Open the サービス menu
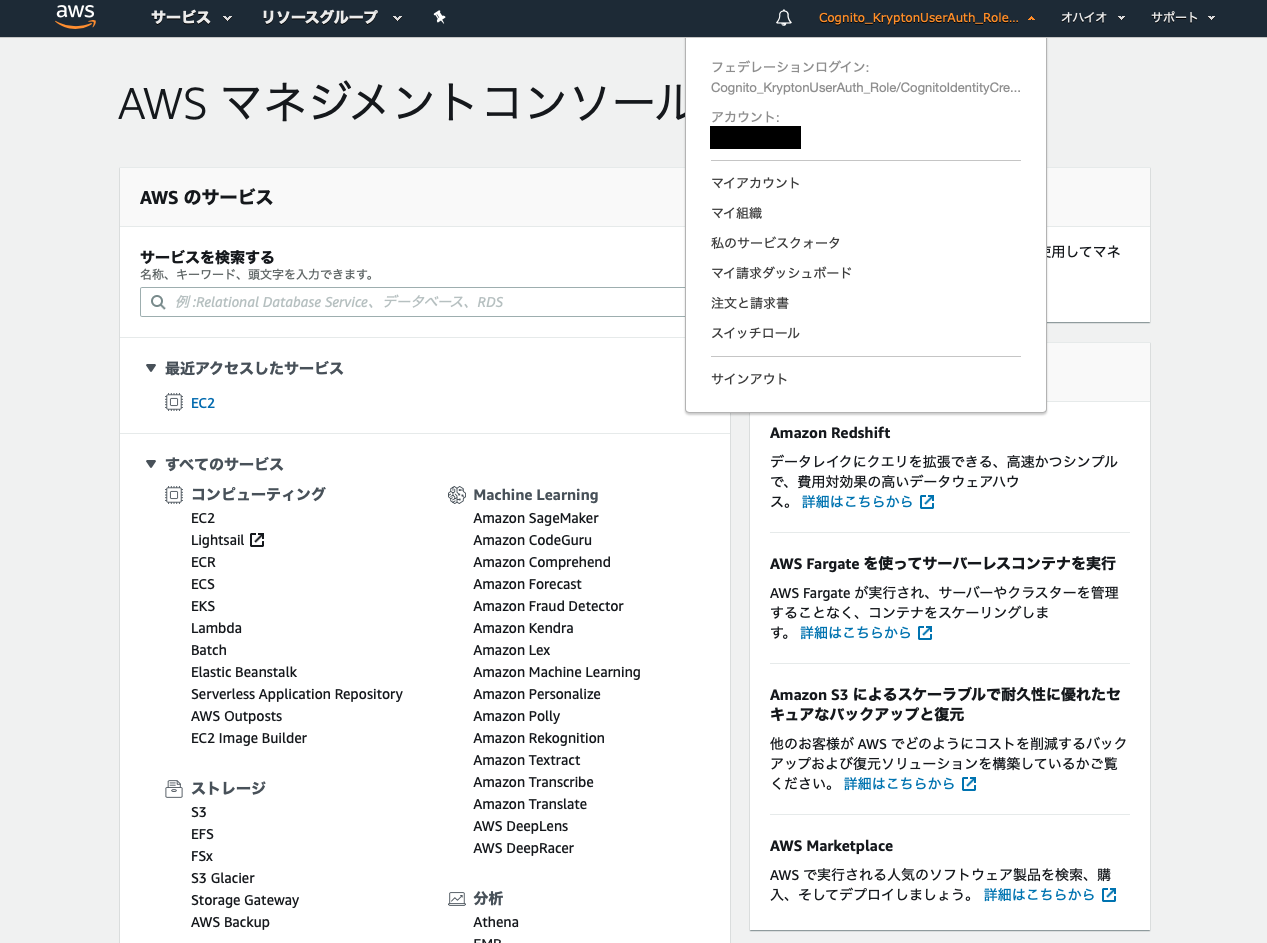This screenshot has width=1267, height=943. [190, 17]
